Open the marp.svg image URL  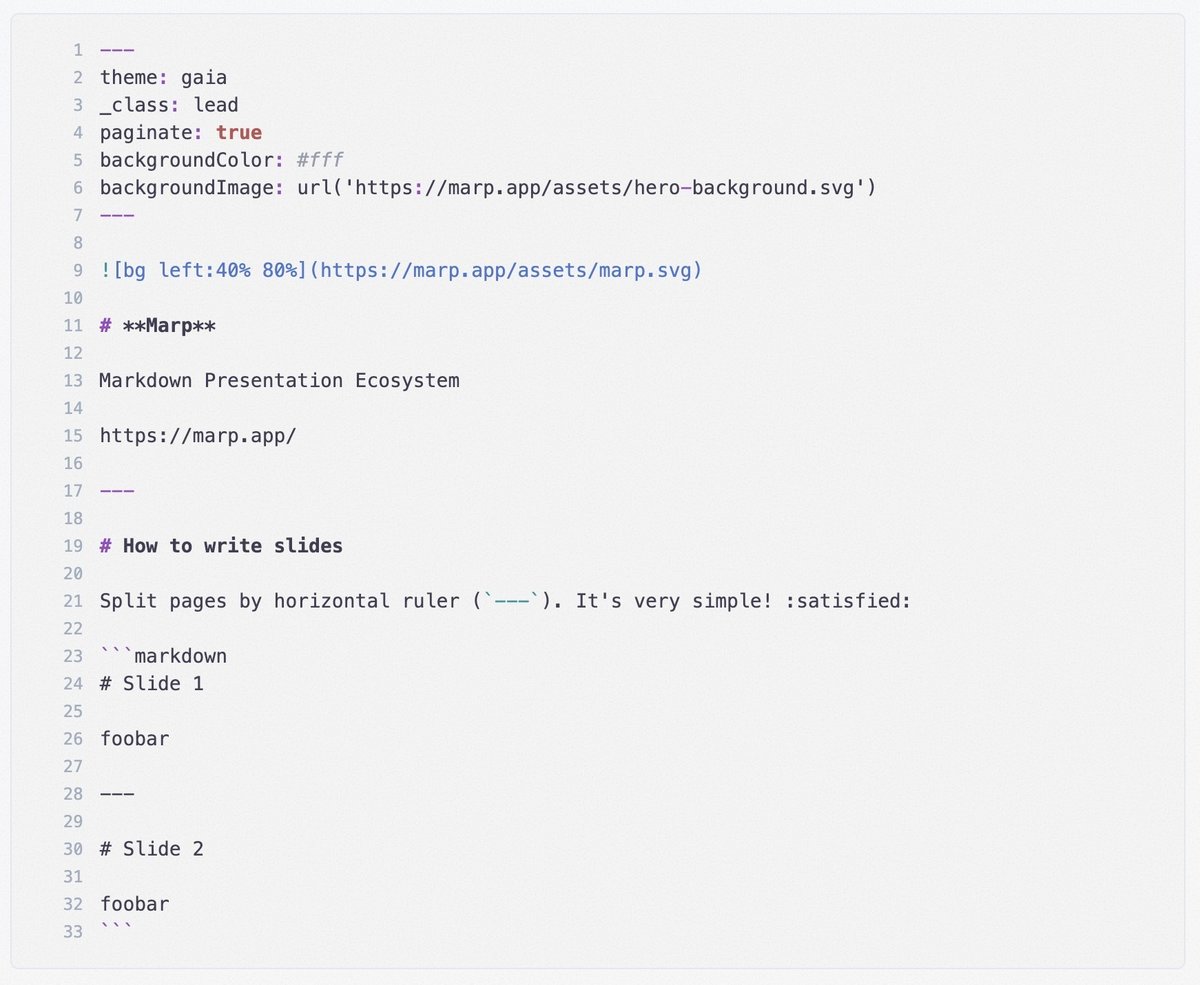click(510, 270)
